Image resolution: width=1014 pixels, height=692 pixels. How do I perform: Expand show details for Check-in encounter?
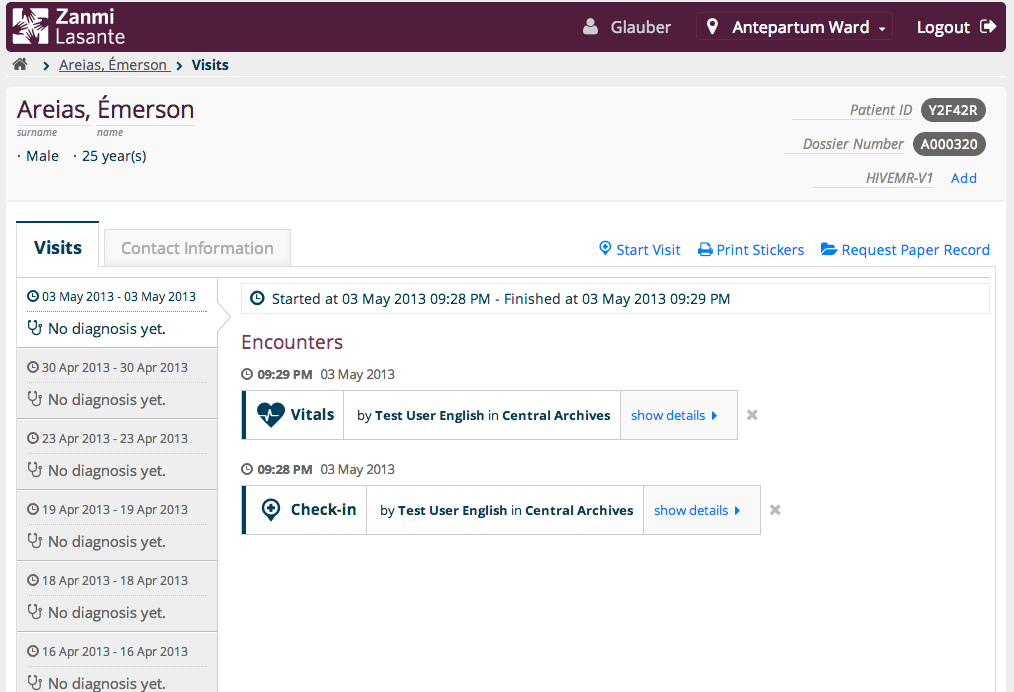click(697, 510)
